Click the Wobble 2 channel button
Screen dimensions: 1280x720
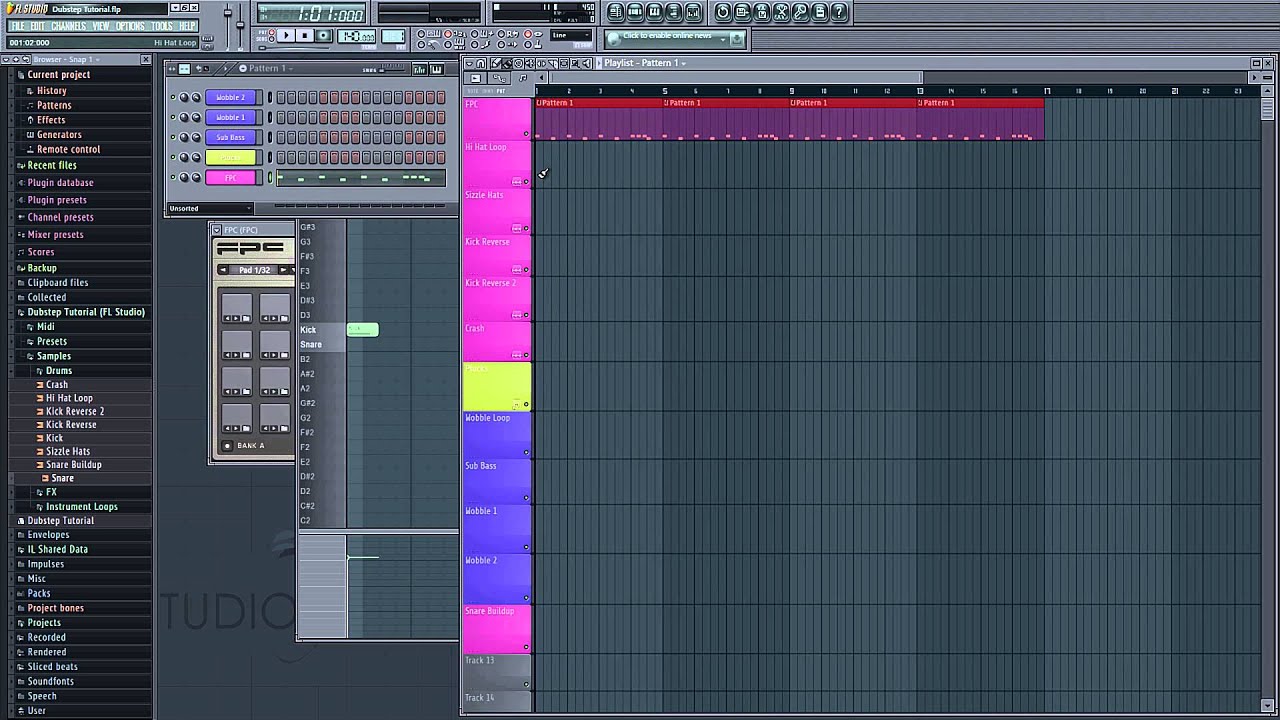(x=230, y=97)
